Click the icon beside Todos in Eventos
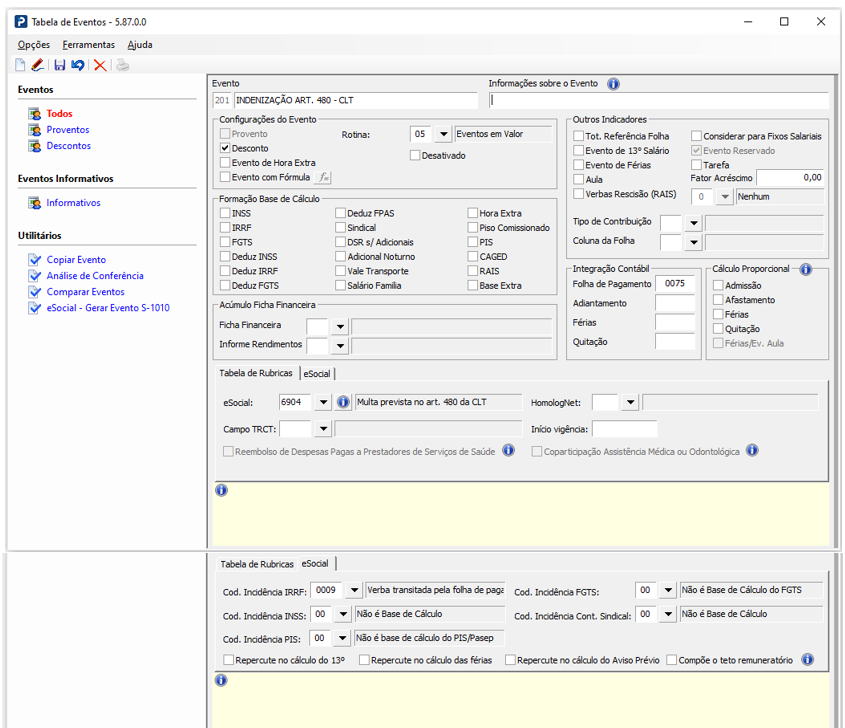 click(x=35, y=114)
